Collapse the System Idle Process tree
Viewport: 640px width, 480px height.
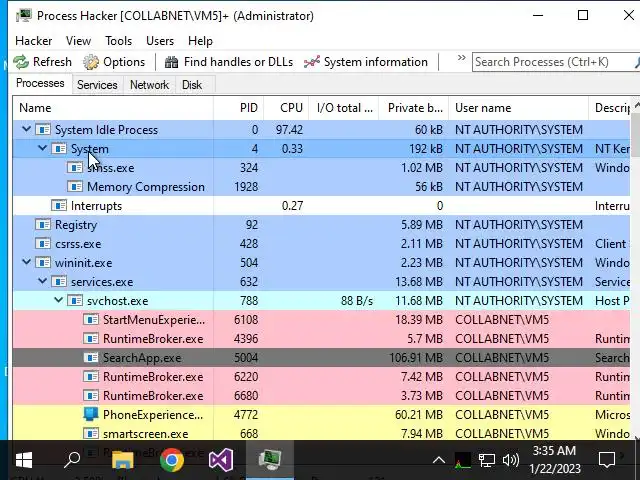[27, 129]
